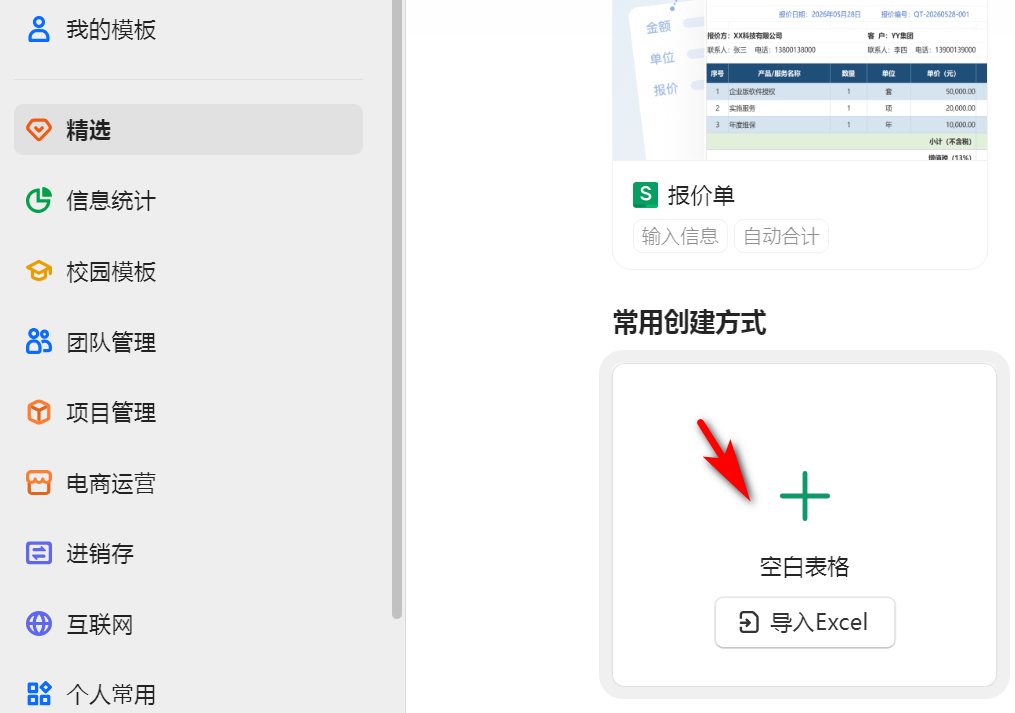Click the 互联网 globe icon

point(39,624)
